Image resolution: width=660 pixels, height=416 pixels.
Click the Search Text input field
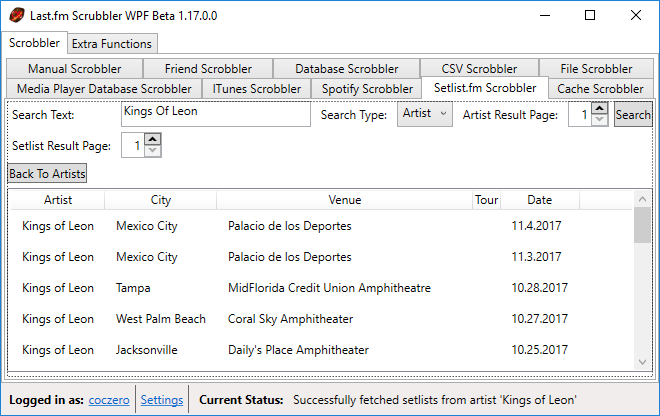tap(216, 114)
